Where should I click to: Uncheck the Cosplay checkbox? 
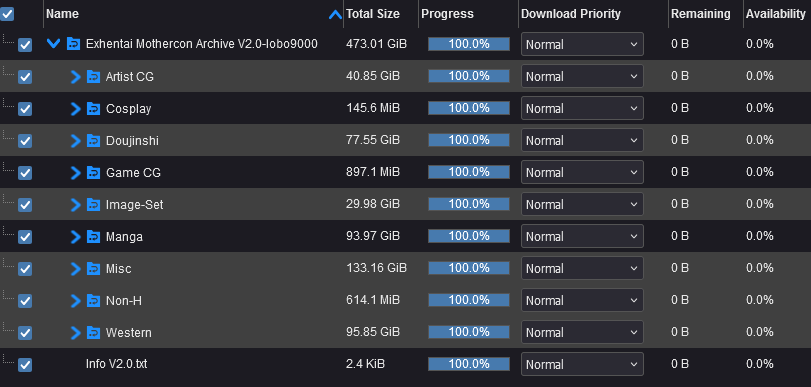[x=25, y=109]
